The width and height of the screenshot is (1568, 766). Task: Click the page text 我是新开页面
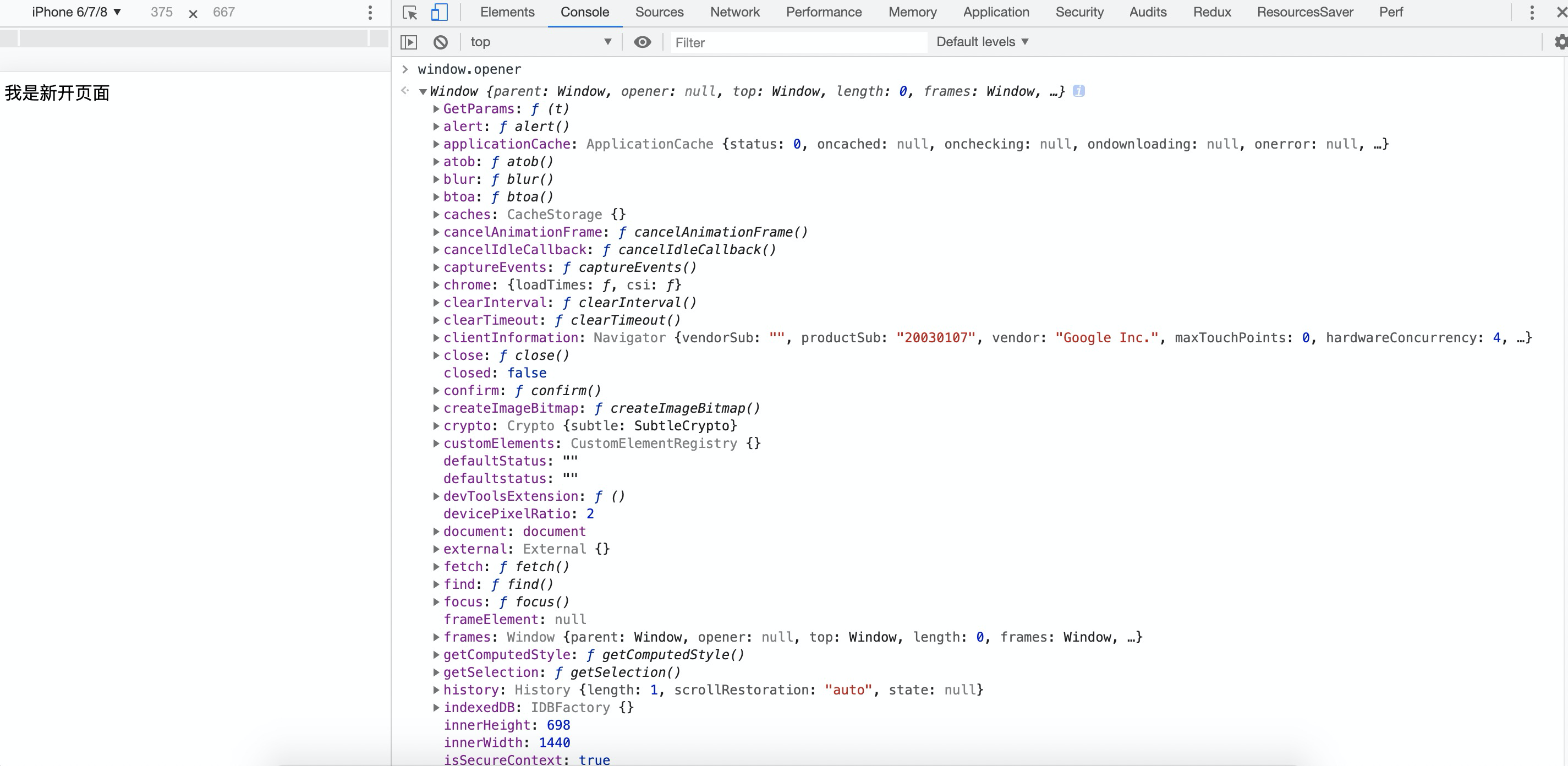(57, 93)
